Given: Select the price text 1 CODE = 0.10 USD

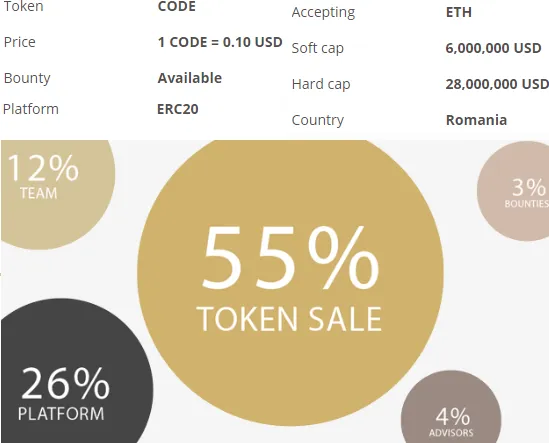Looking at the screenshot, I should click(220, 42).
